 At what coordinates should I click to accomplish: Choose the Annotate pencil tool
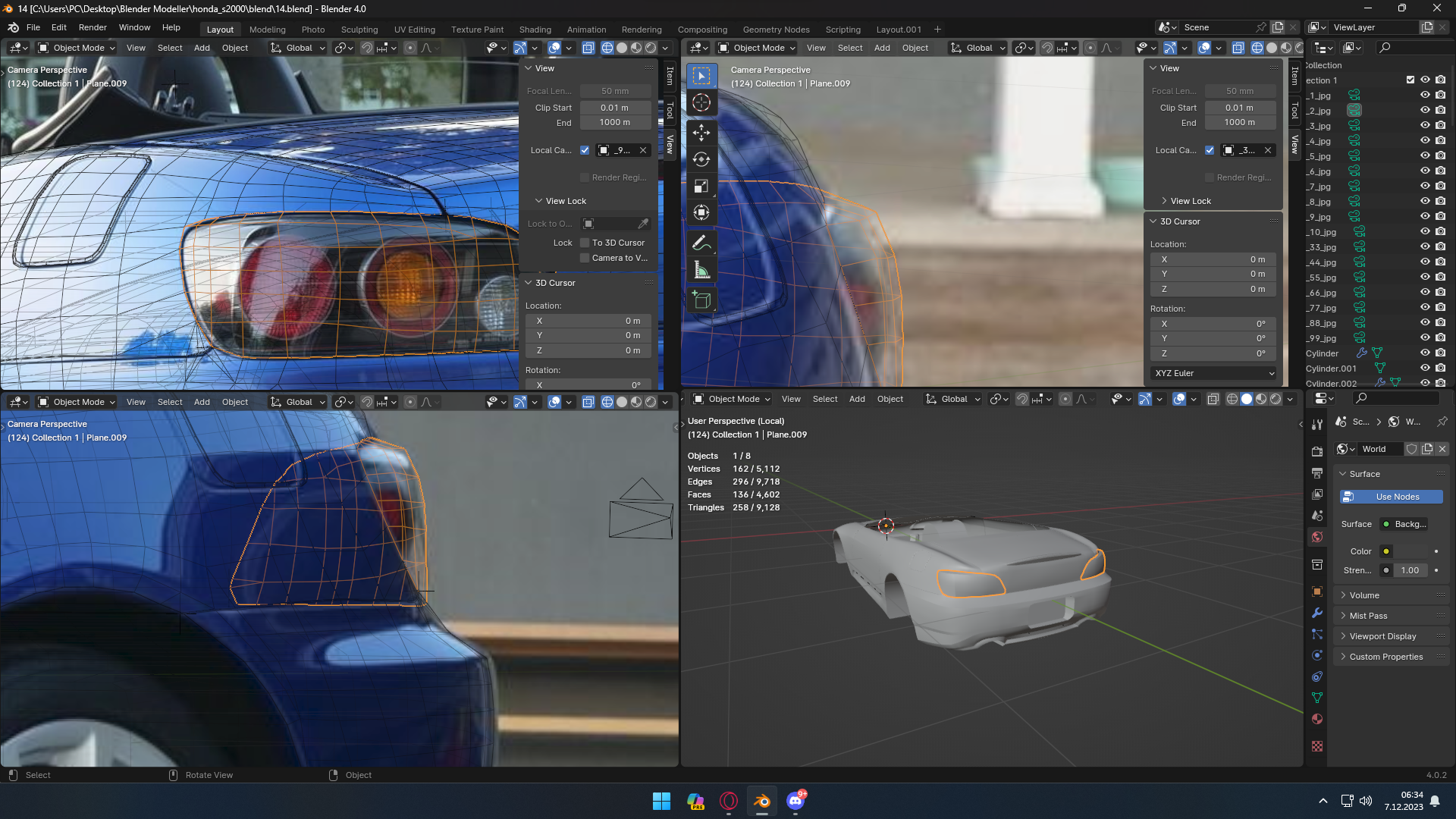[701, 243]
